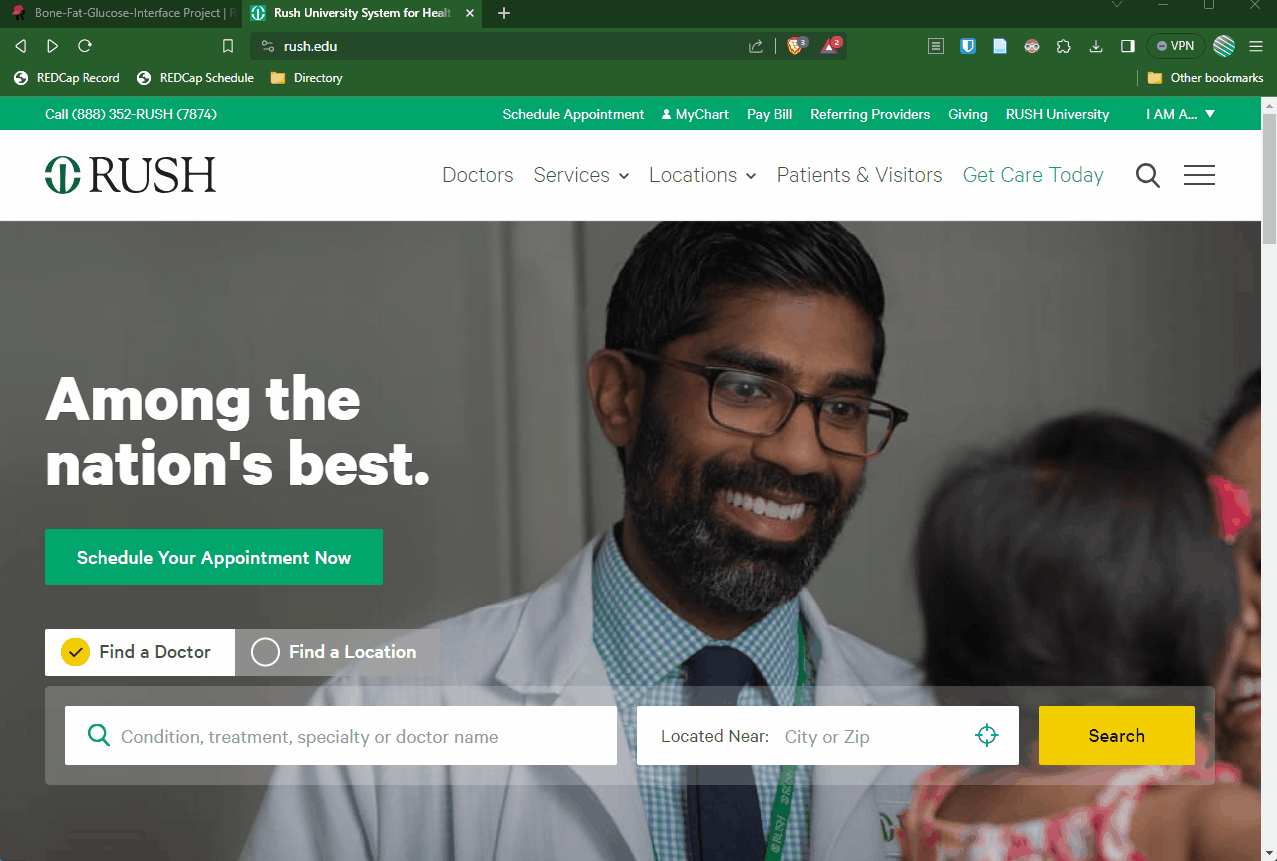Click the site search magnifier icon
The height and width of the screenshot is (861, 1277).
click(1148, 176)
